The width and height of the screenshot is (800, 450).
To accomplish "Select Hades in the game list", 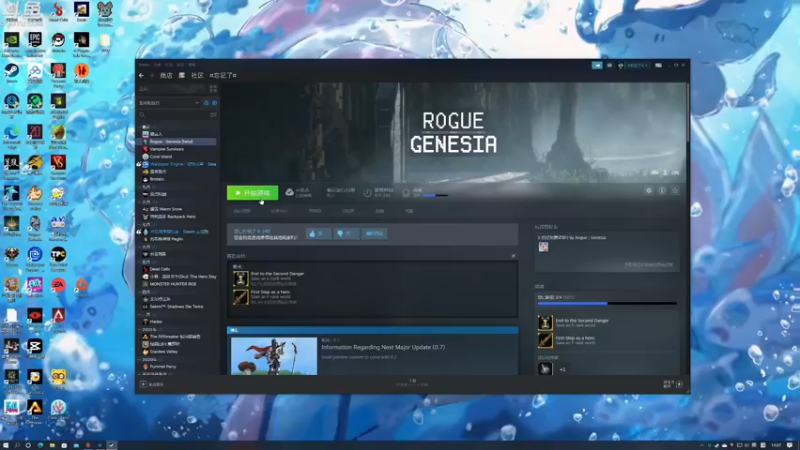I will click(178, 321).
